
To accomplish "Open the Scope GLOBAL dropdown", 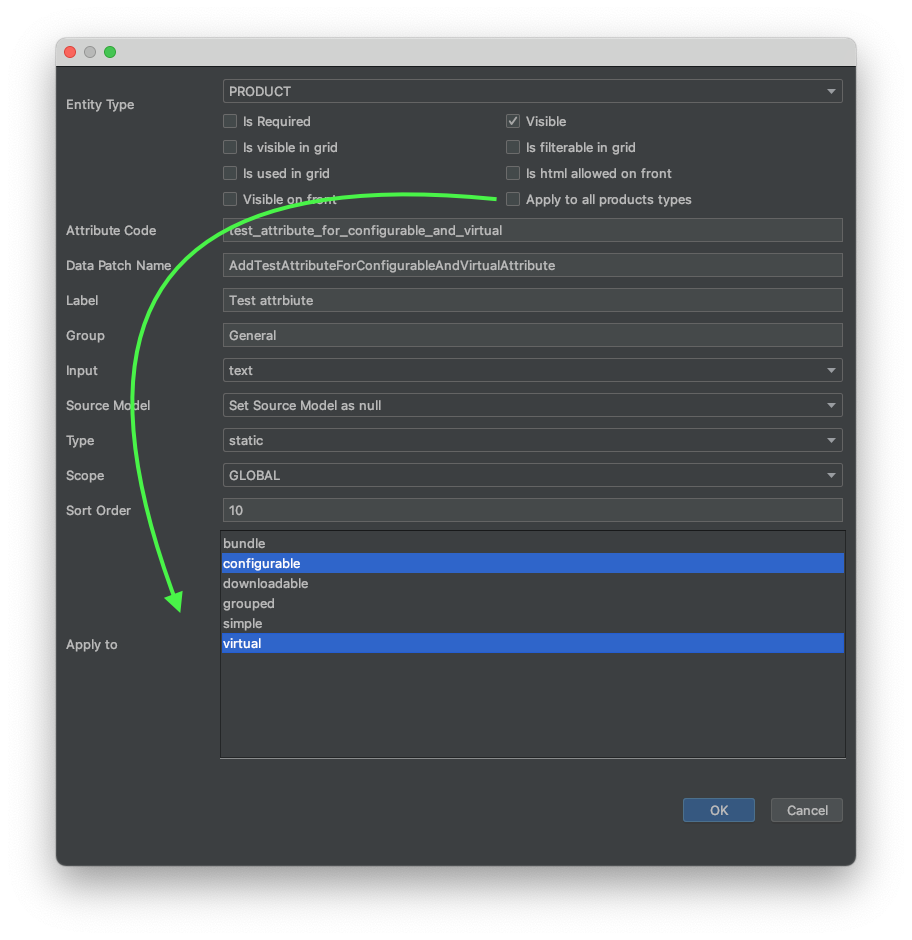I will [x=532, y=475].
